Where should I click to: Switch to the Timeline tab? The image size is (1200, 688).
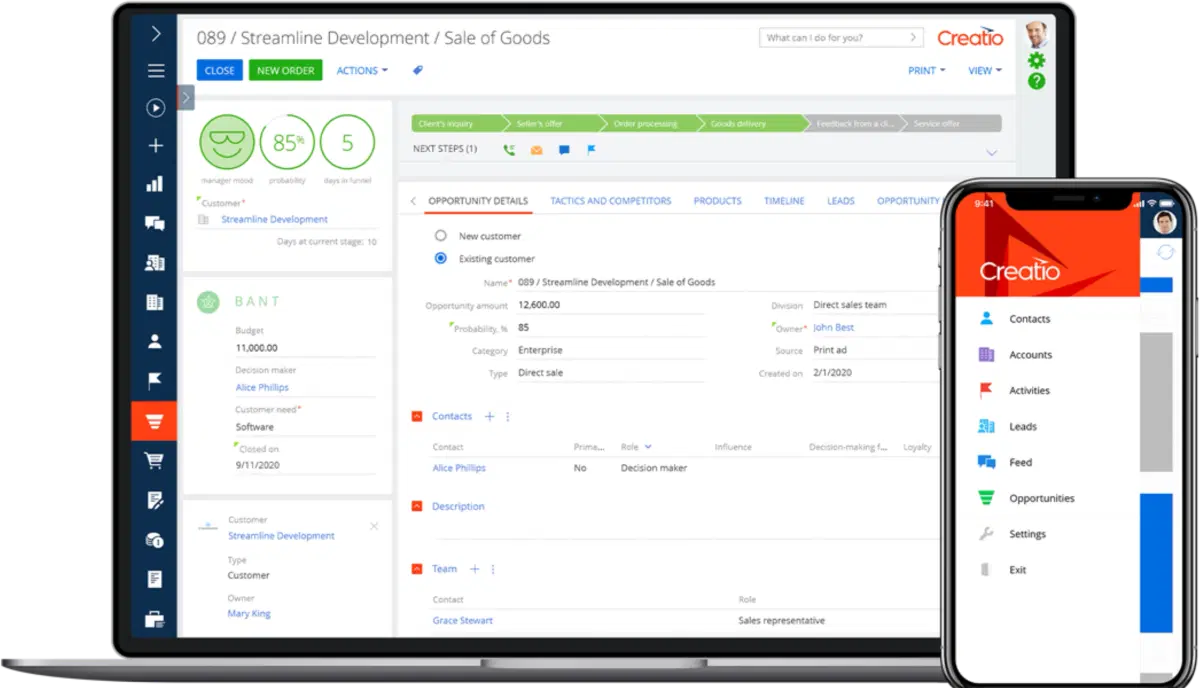(x=784, y=201)
